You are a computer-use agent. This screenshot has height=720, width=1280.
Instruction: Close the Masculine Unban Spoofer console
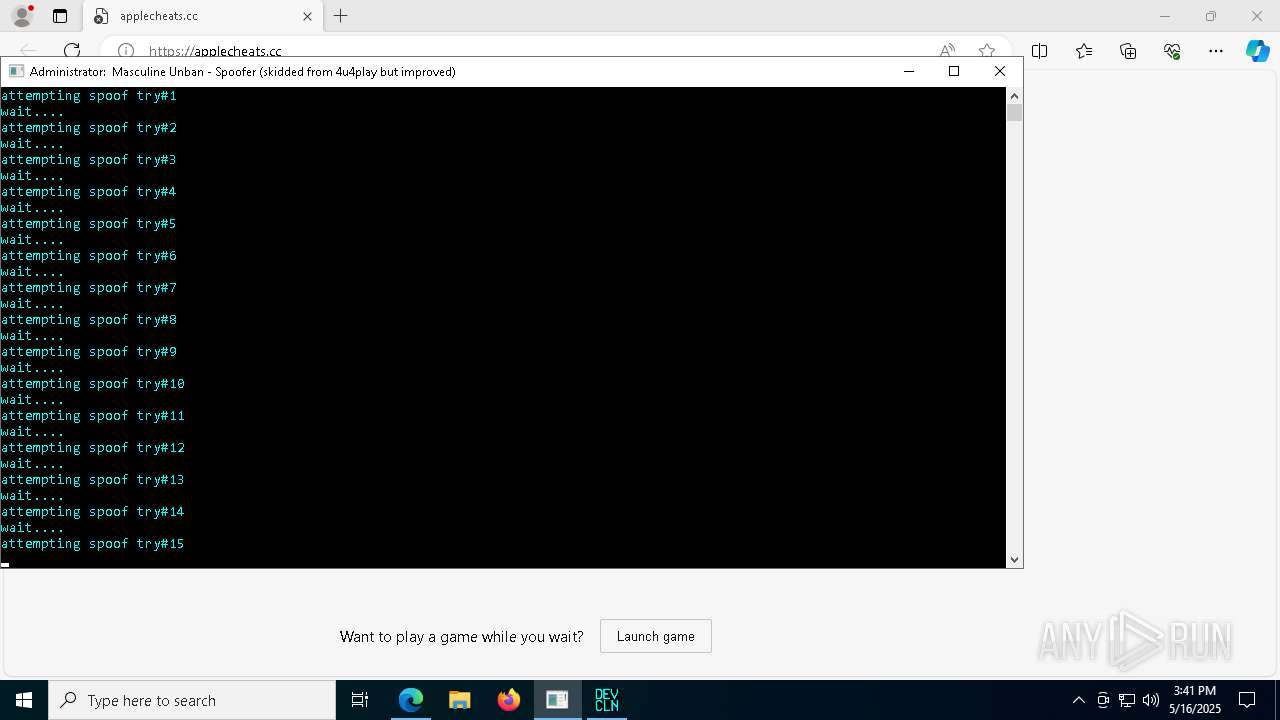point(1000,71)
